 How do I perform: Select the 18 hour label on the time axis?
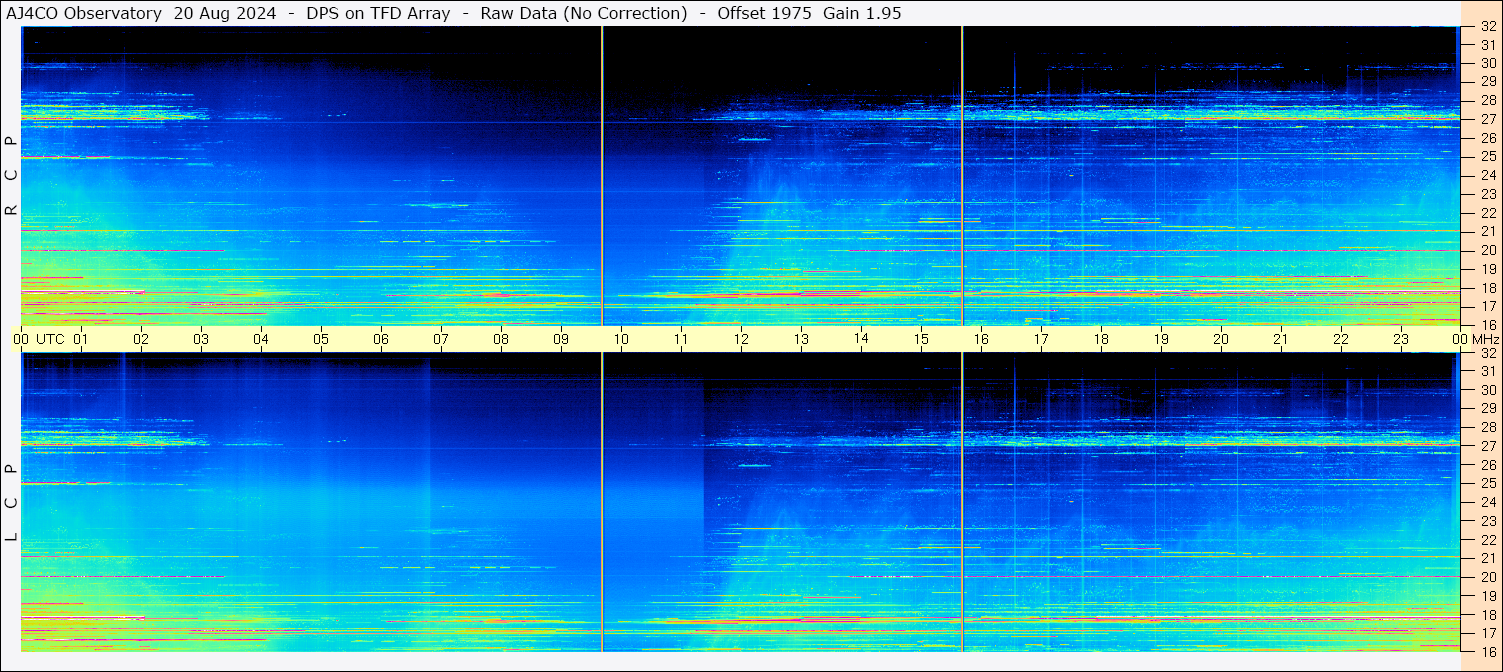pyautogui.click(x=1101, y=339)
